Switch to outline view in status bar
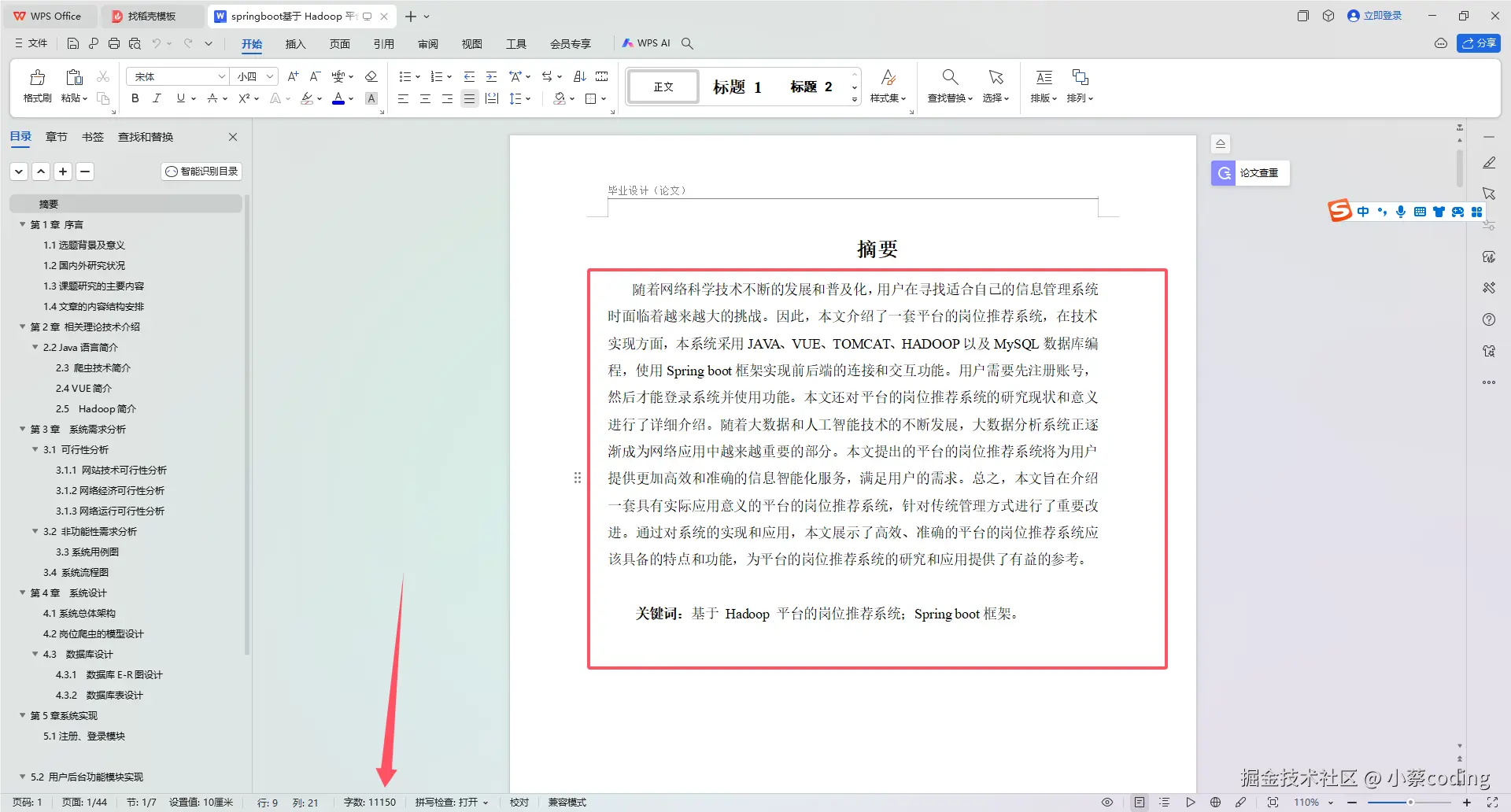The image size is (1511, 812). 1165,803
